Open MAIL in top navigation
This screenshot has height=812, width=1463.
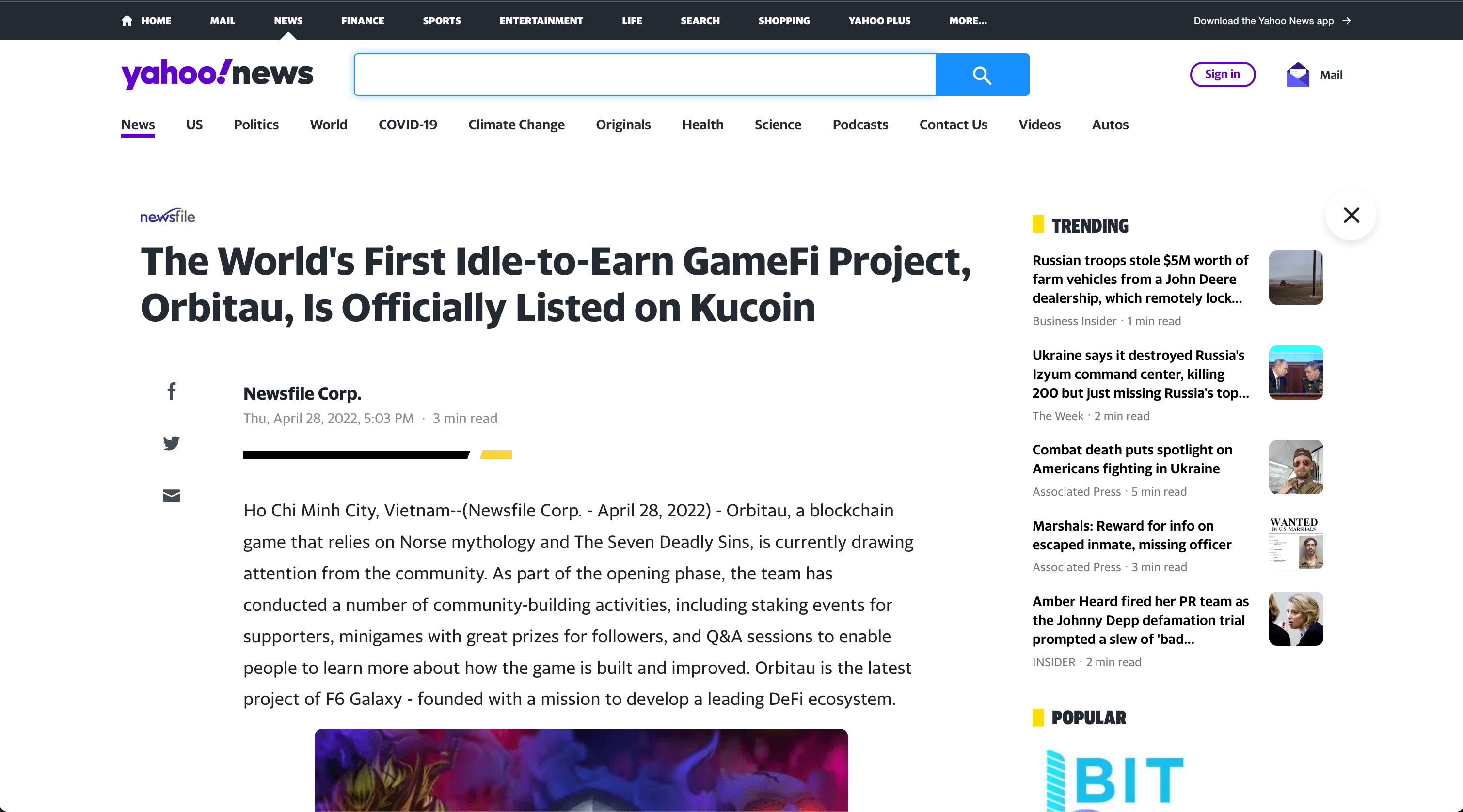point(223,21)
